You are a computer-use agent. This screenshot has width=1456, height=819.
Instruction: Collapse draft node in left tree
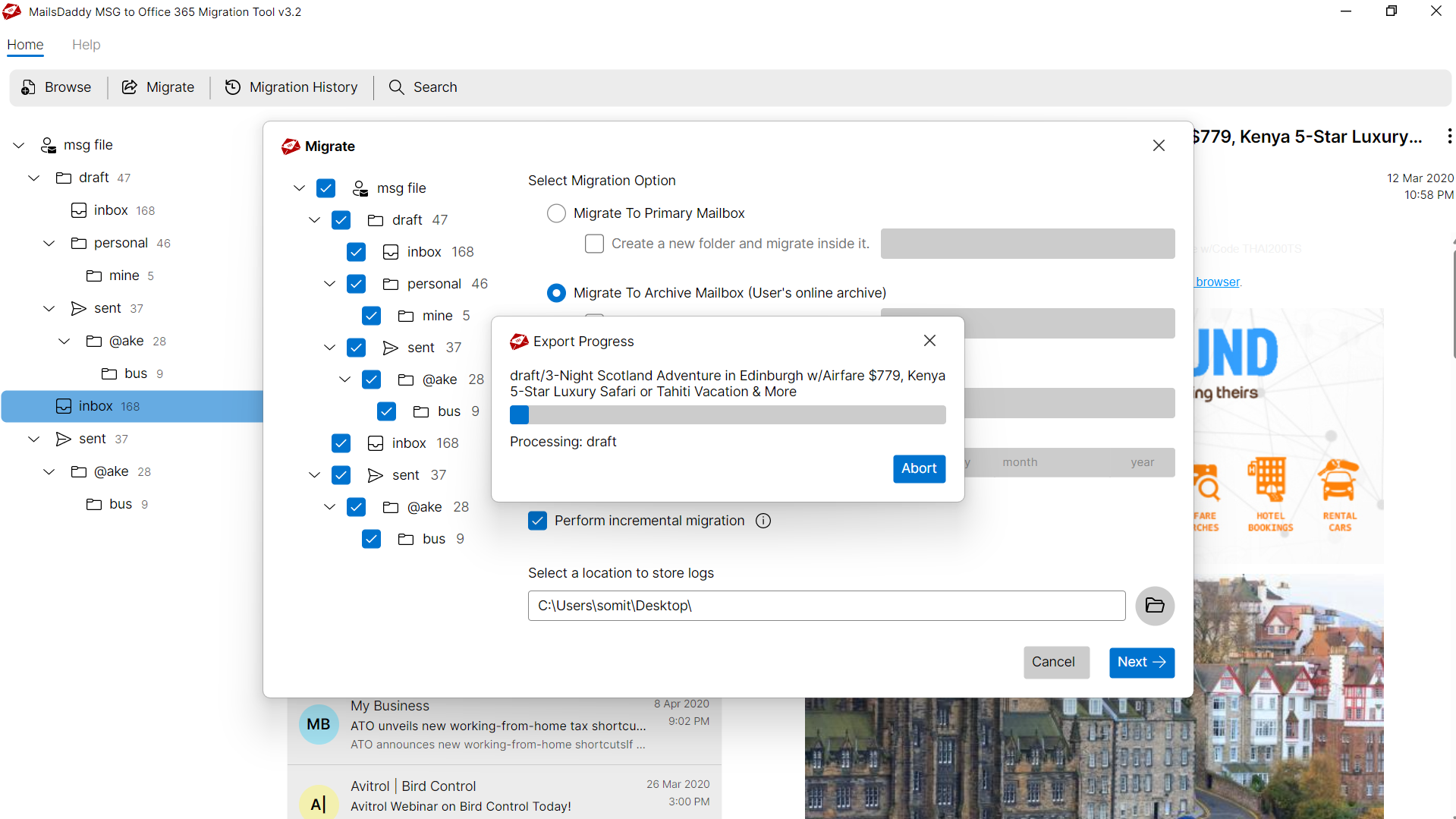pyautogui.click(x=34, y=178)
